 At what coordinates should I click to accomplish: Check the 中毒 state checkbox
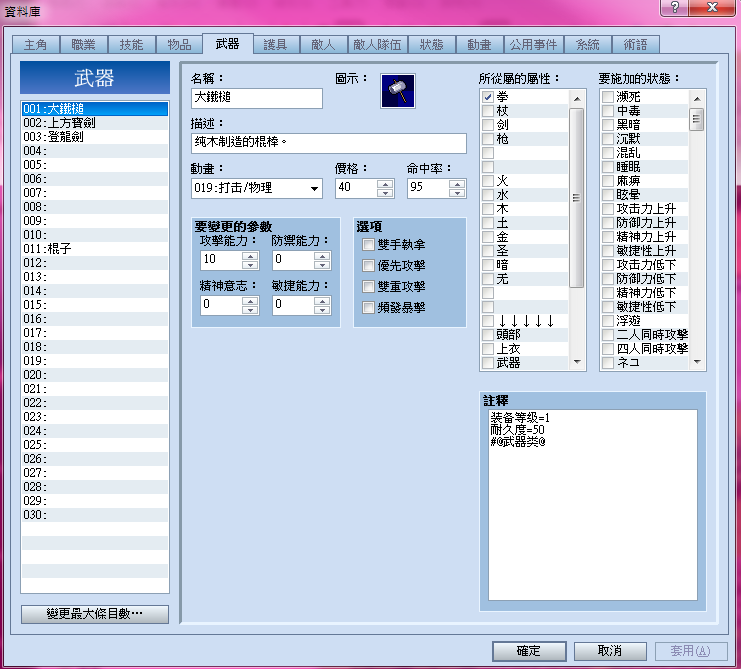click(x=608, y=111)
